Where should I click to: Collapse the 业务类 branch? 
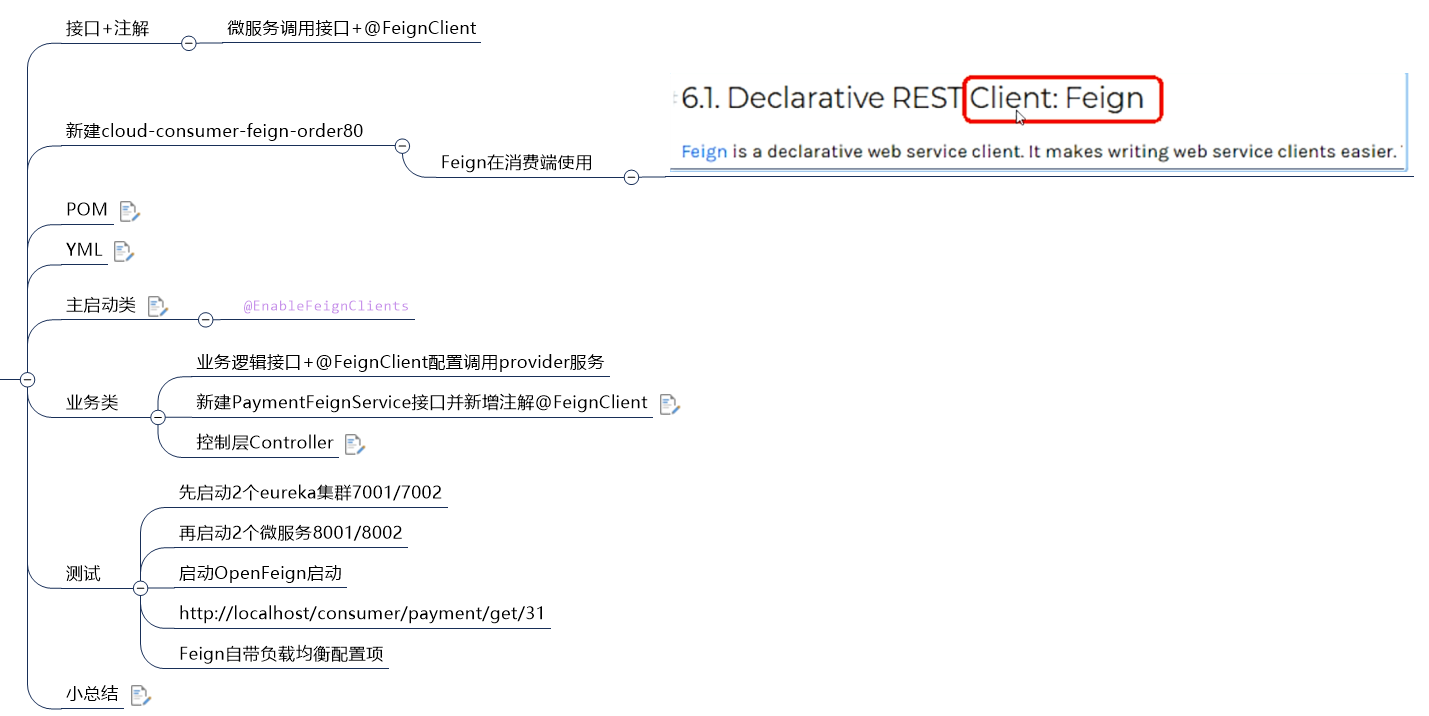click(158, 417)
